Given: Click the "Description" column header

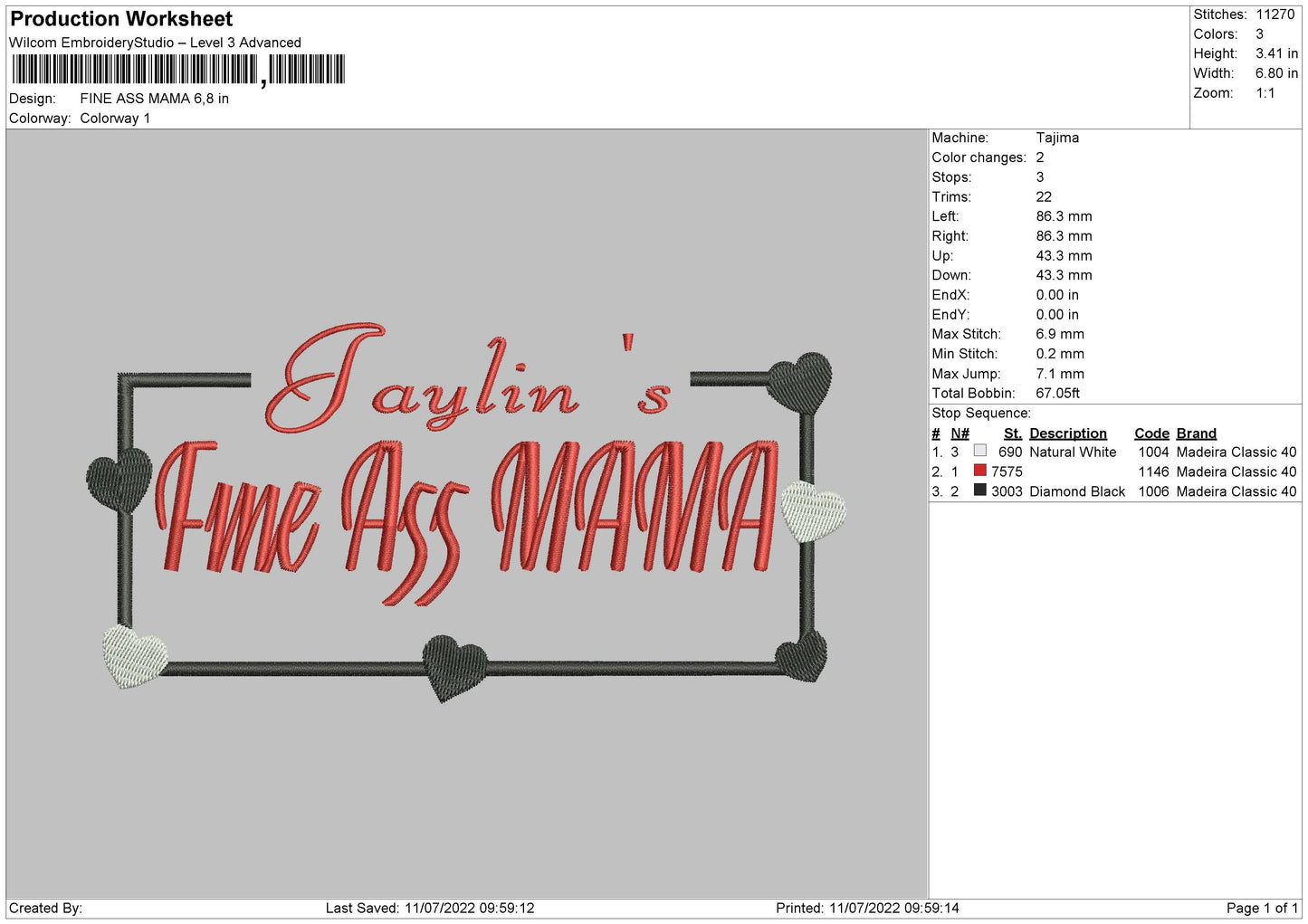Looking at the screenshot, I should [x=1068, y=433].
